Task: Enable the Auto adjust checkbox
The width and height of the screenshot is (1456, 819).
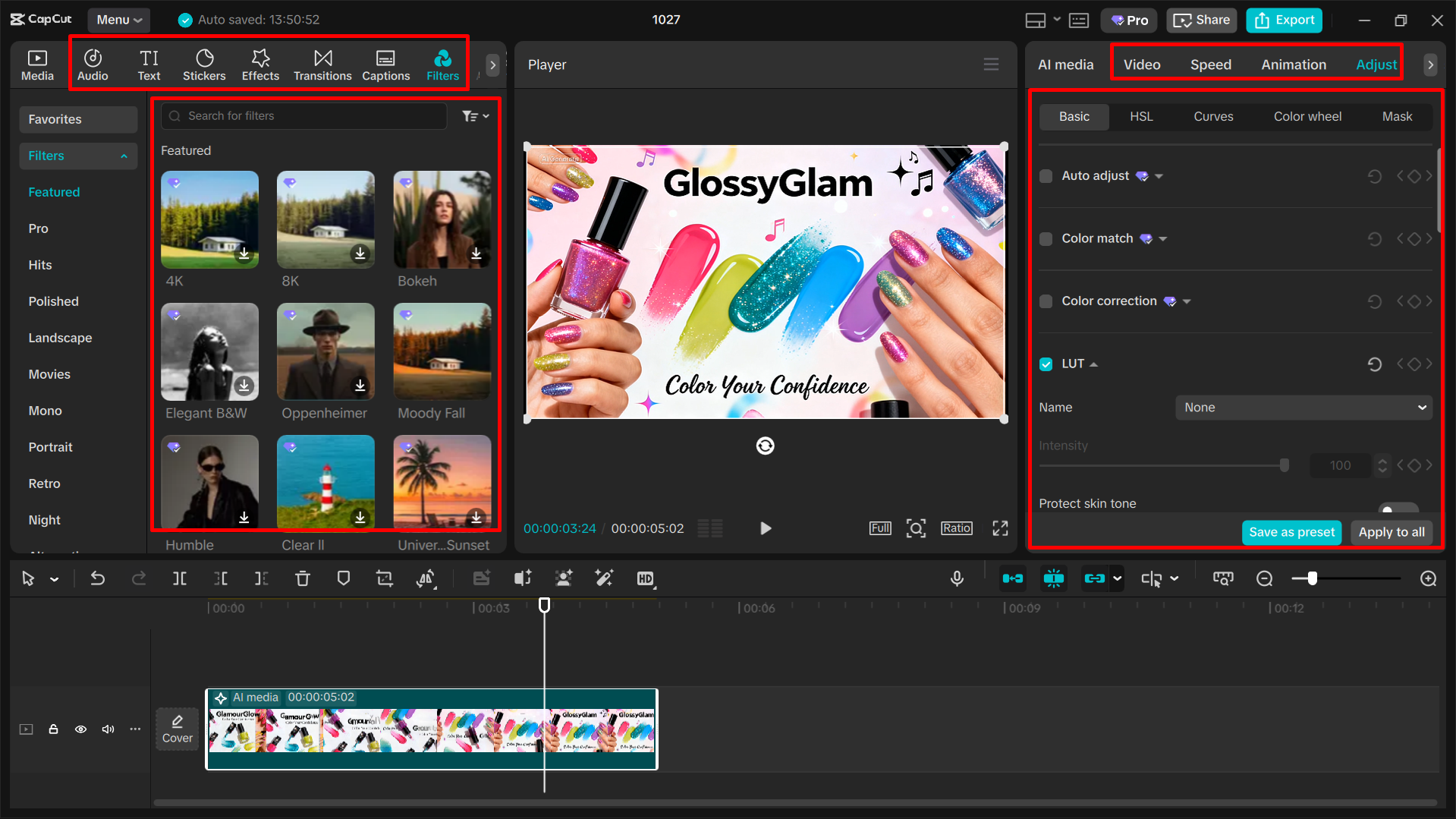Action: pyautogui.click(x=1046, y=175)
